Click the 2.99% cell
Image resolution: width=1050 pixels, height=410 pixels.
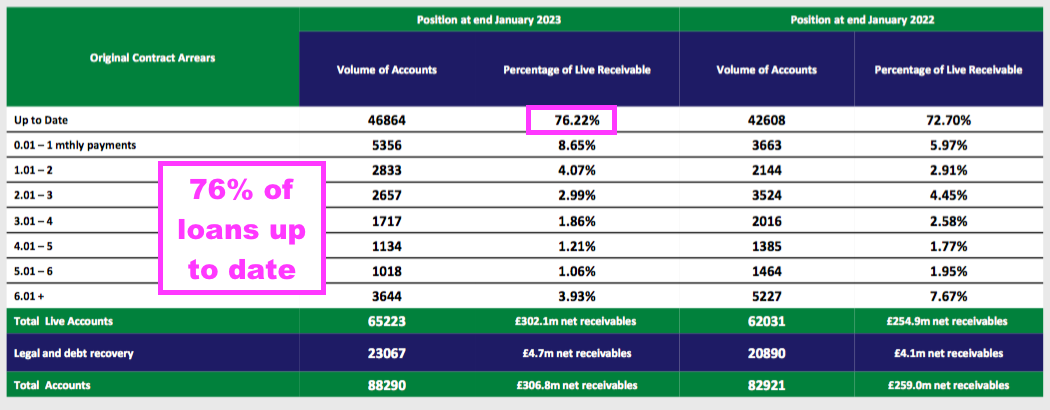(x=577, y=196)
